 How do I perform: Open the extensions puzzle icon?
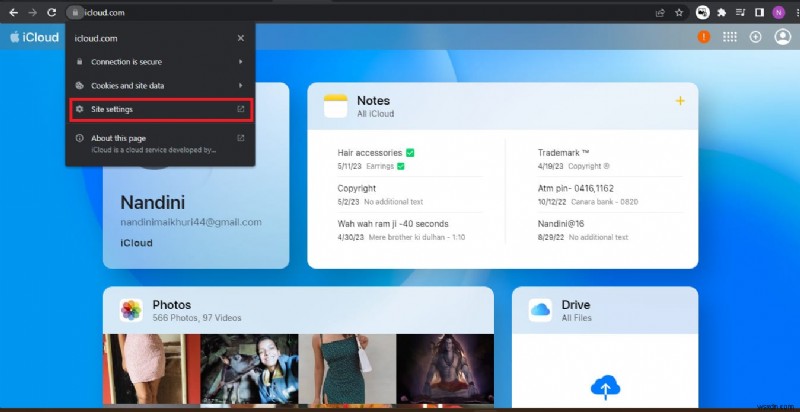tap(721, 13)
